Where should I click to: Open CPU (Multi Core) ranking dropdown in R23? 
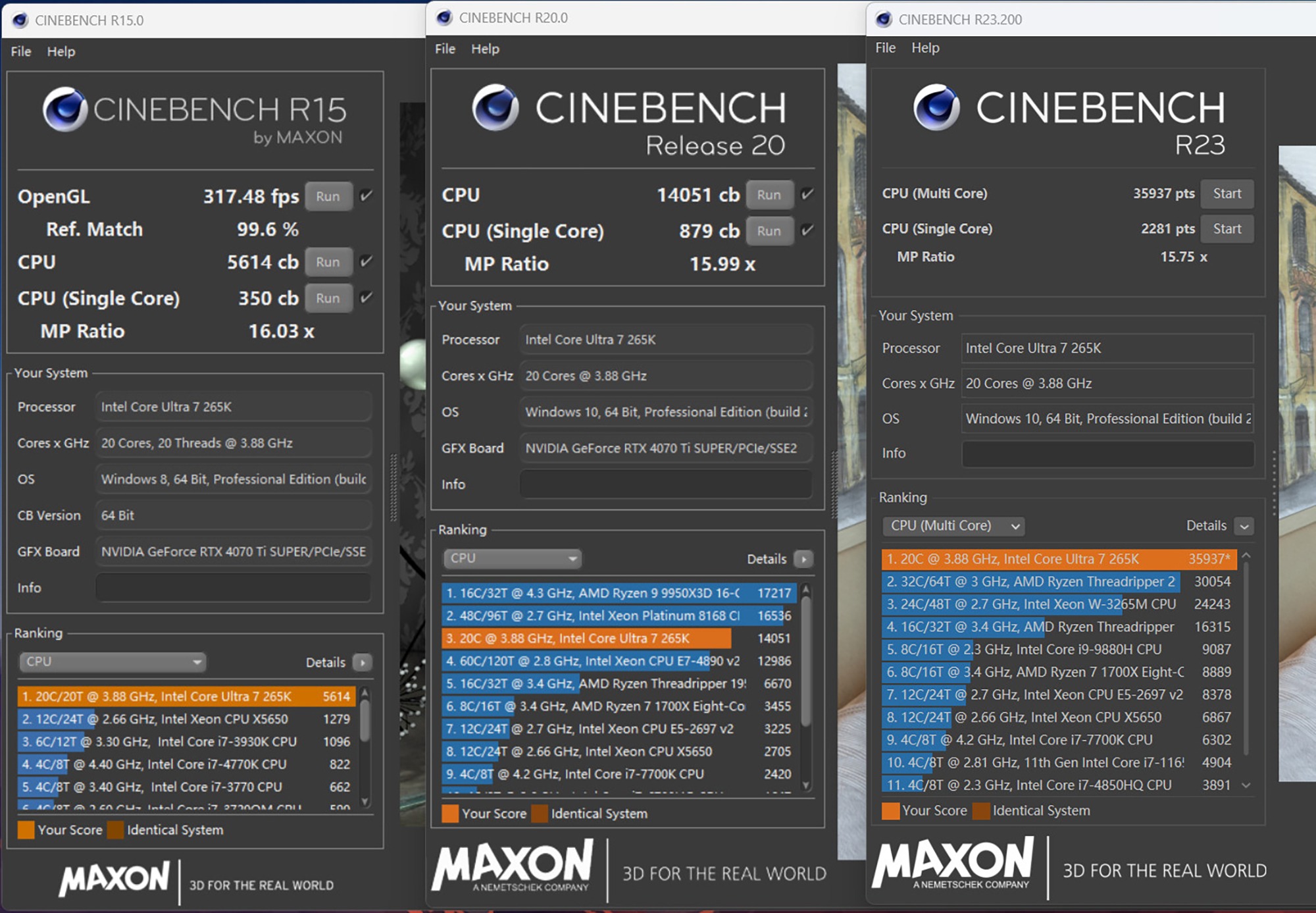pos(953,525)
